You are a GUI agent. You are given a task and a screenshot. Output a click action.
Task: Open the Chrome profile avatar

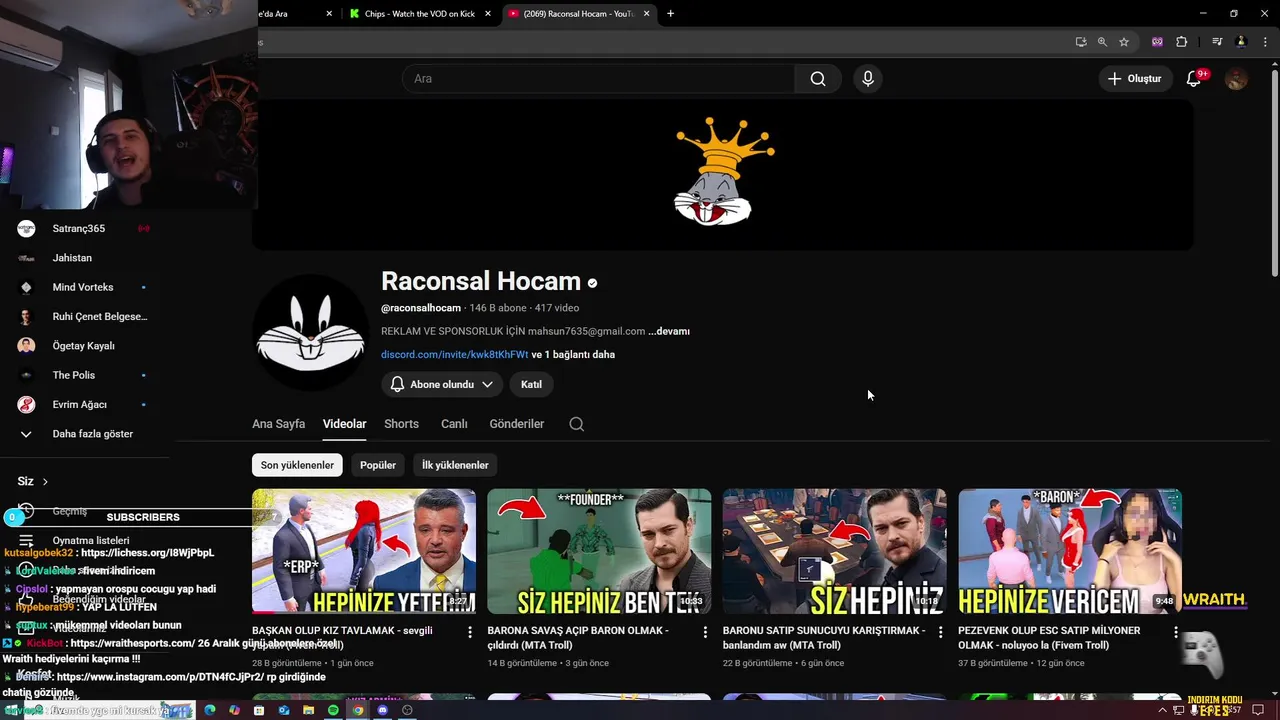click(1241, 42)
